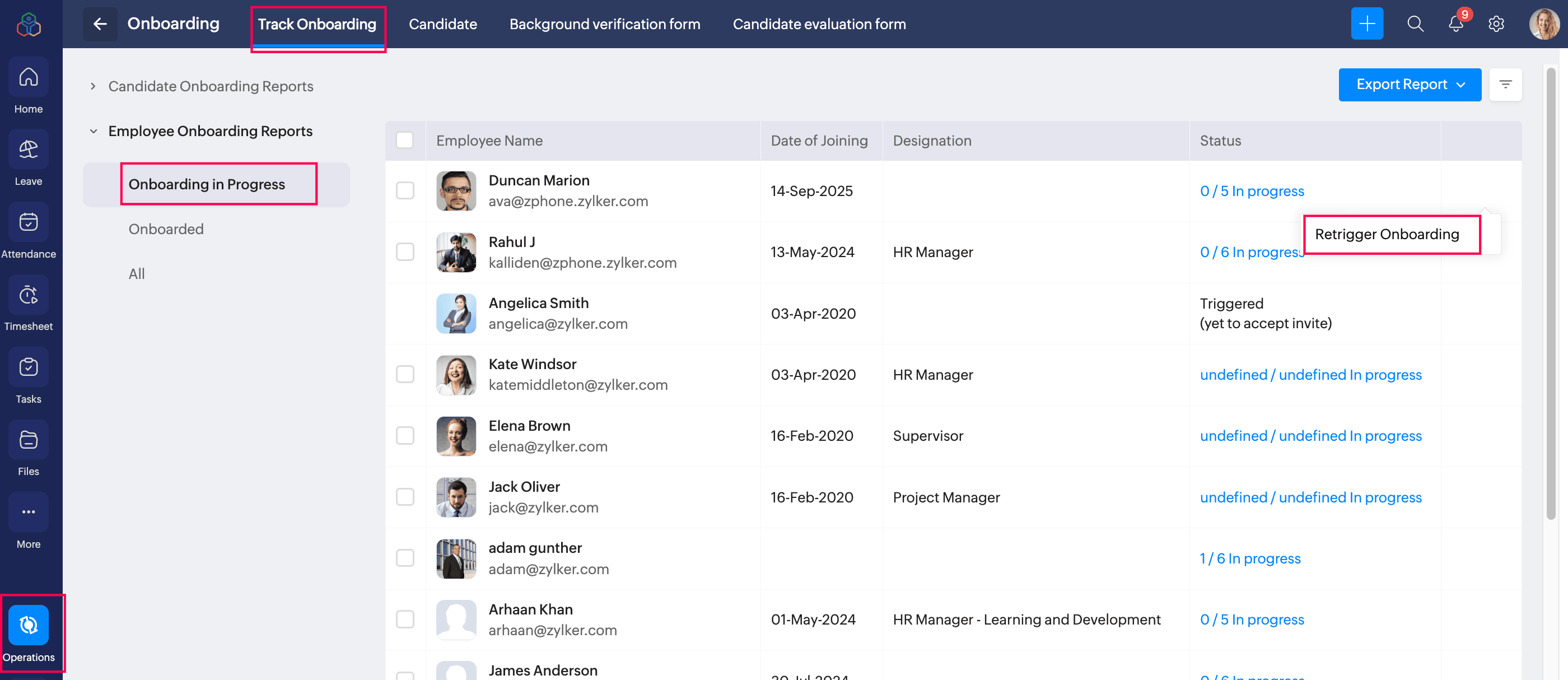Switch to the Candidate tab
The width and height of the screenshot is (1568, 680).
pyautogui.click(x=442, y=24)
